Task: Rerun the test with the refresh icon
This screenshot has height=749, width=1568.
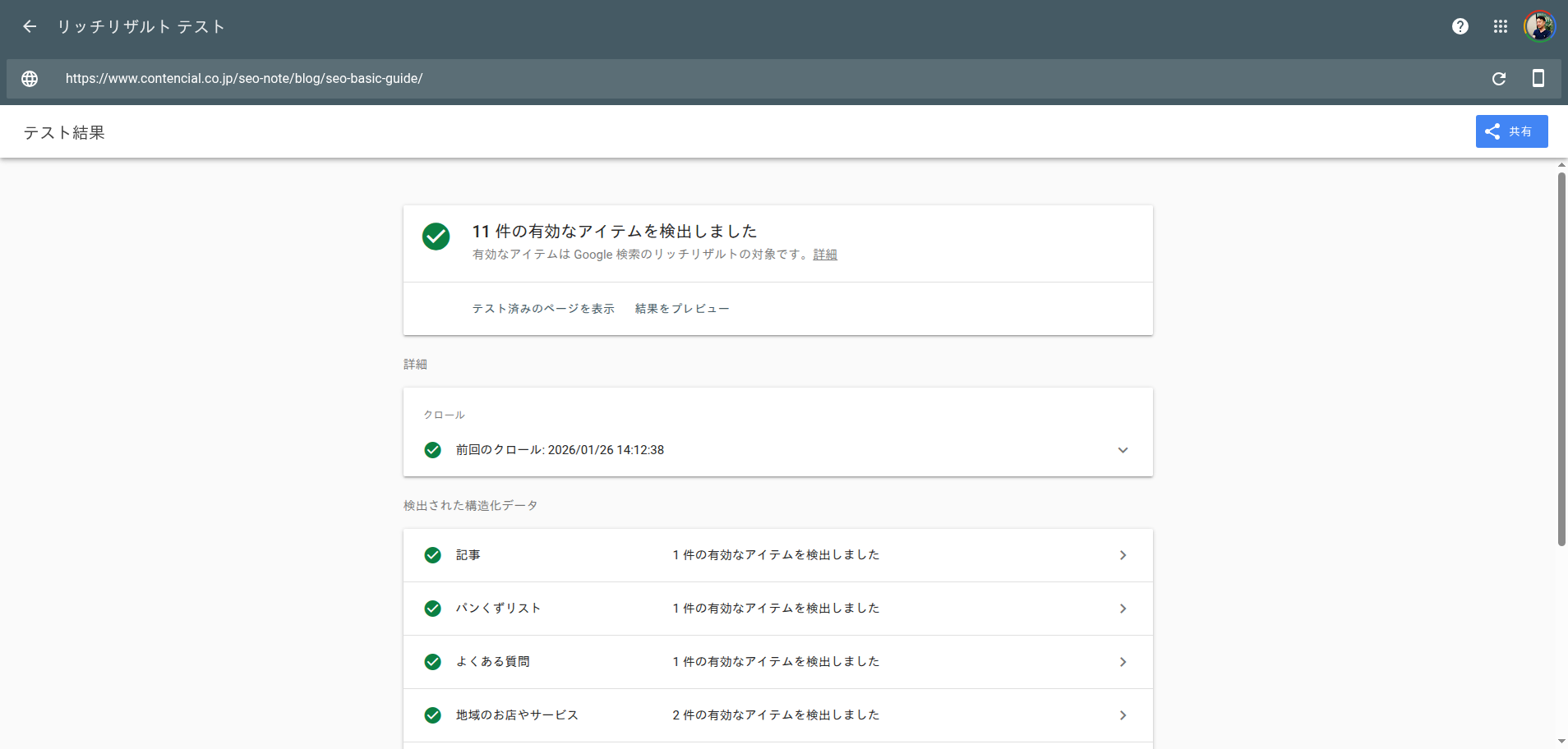Action: pyautogui.click(x=1499, y=78)
